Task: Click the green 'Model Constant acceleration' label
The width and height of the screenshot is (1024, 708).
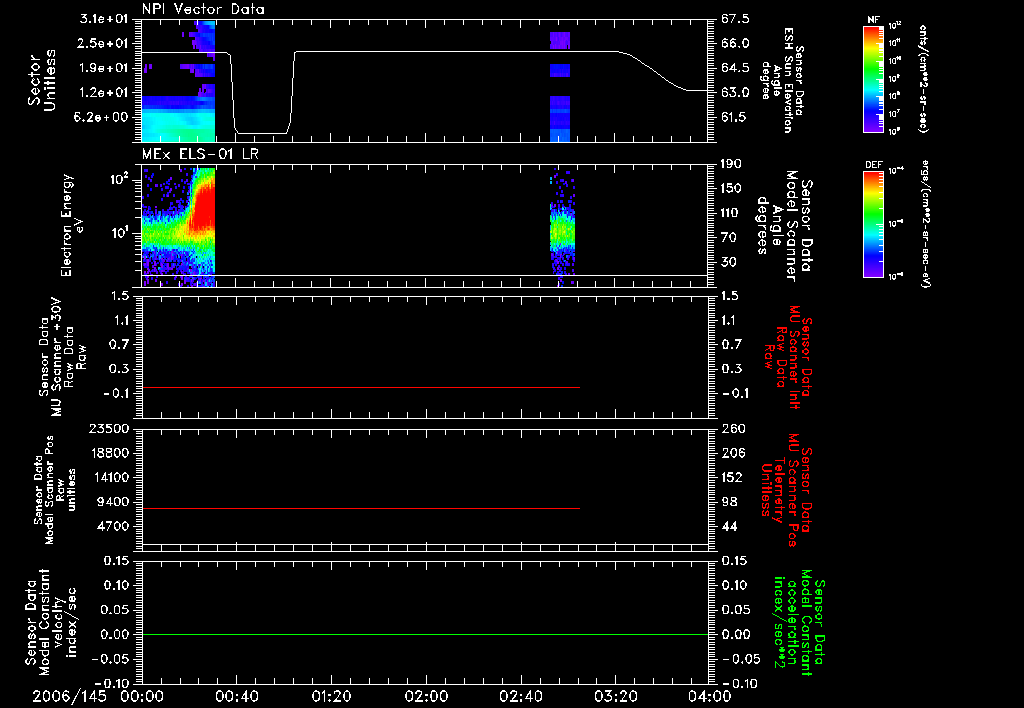Action: pyautogui.click(x=798, y=622)
